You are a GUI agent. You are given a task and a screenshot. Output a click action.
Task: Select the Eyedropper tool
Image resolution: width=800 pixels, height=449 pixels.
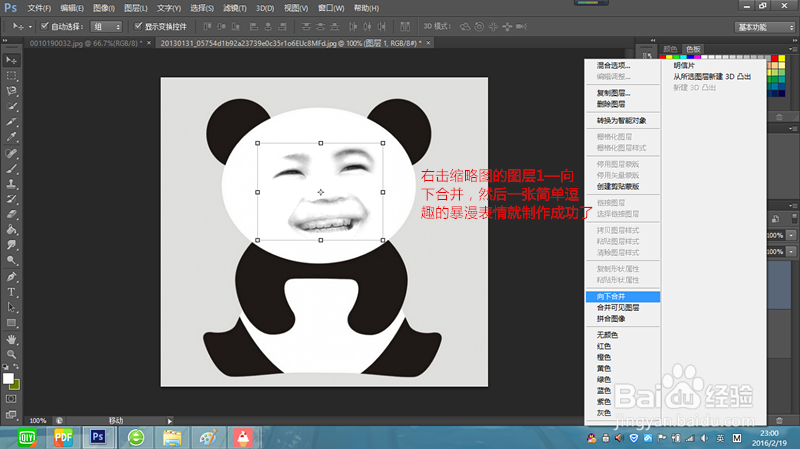[x=11, y=137]
